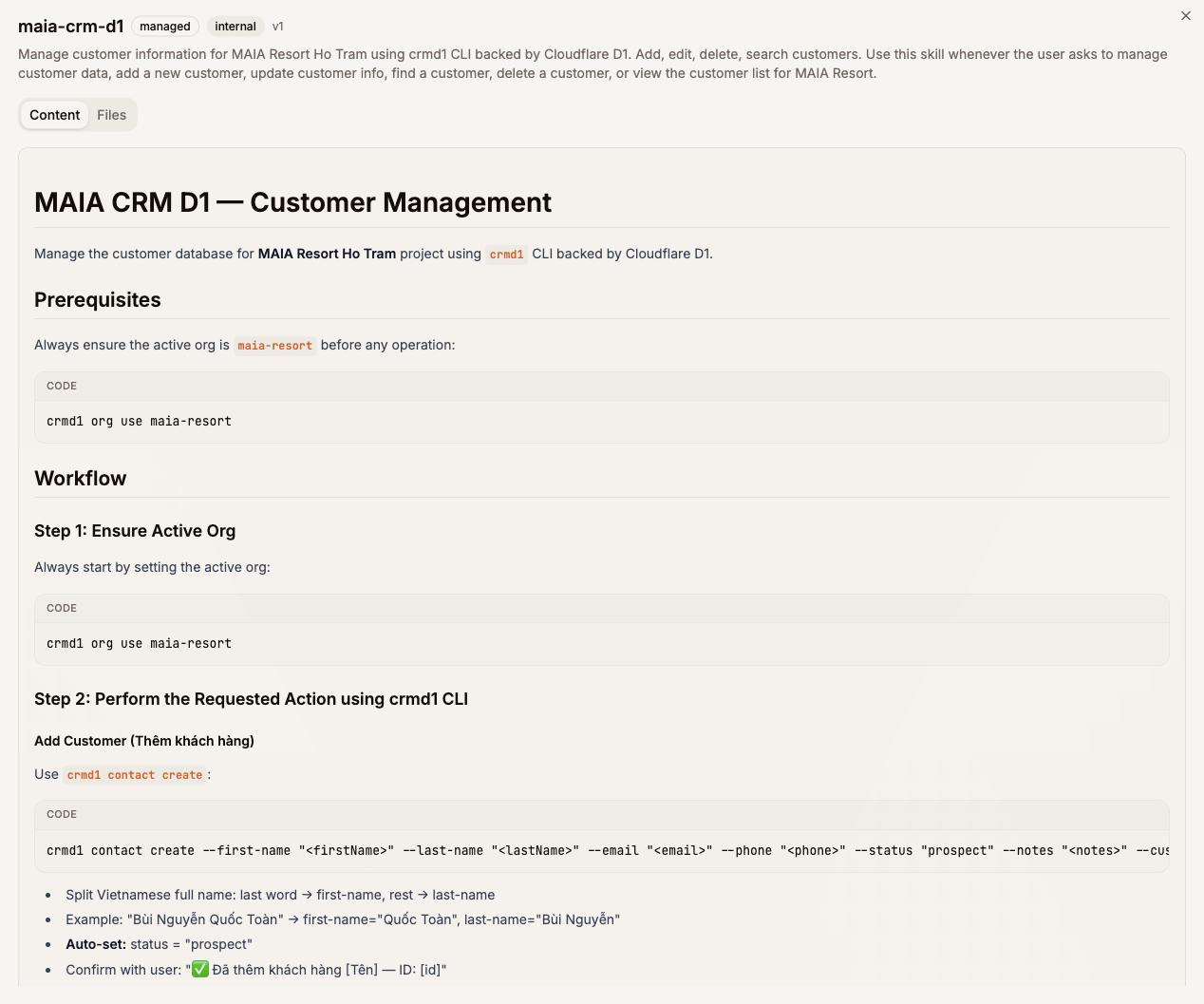Click the Split Vietnamese full name bullet
The height and width of the screenshot is (1004, 1204).
pos(280,895)
